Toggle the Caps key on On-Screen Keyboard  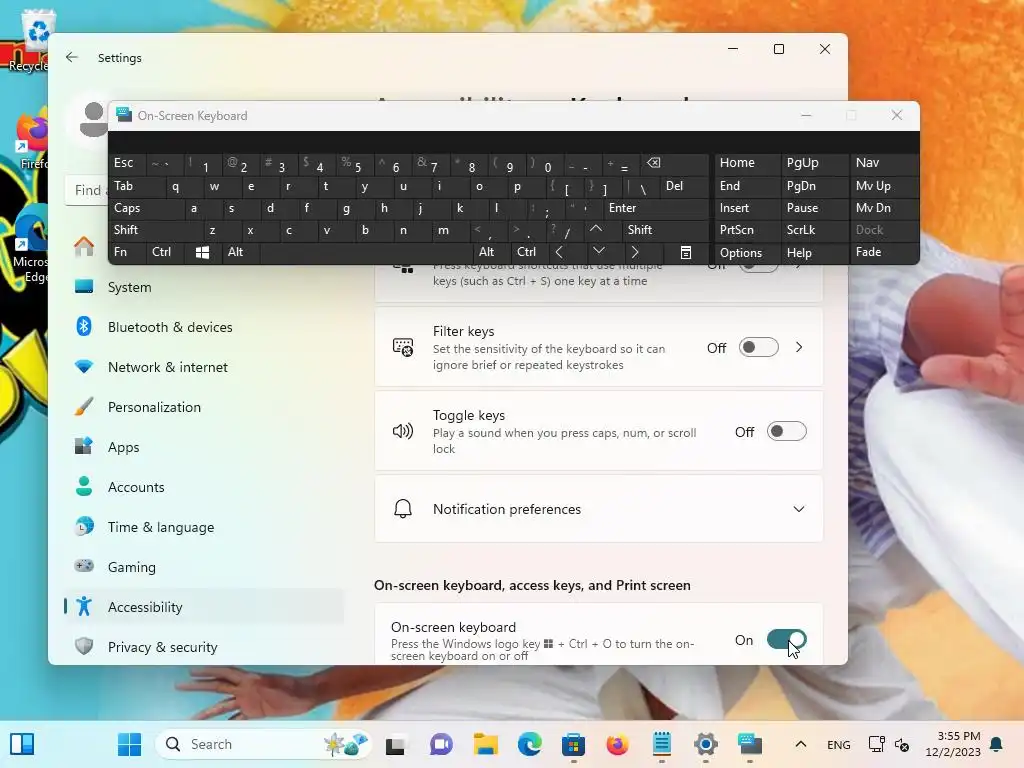click(x=145, y=208)
